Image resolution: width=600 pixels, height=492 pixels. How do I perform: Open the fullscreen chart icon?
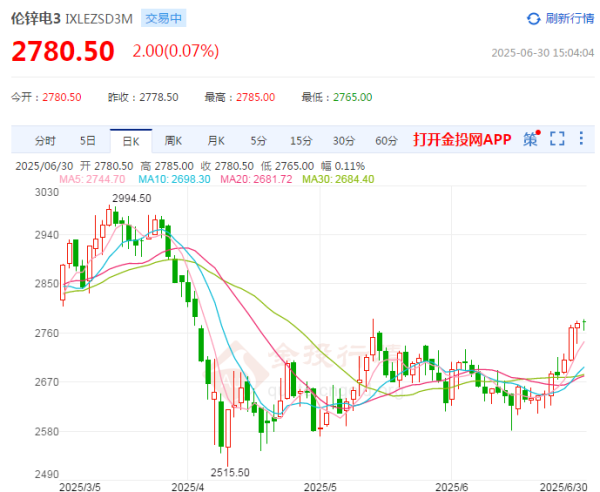pos(557,138)
